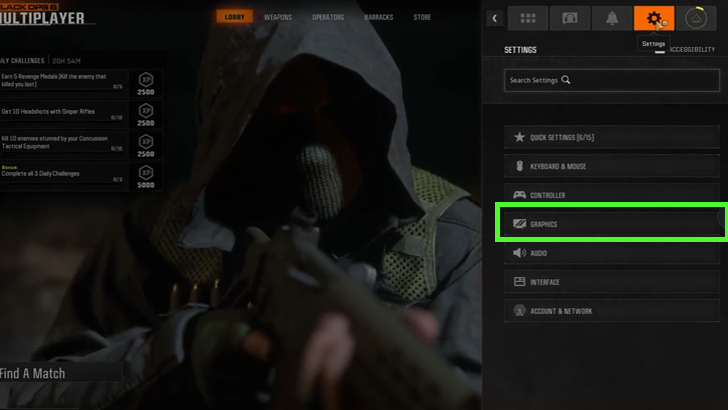Click the Multiplayer title logo
This screenshot has width=728, height=410.
coord(43,19)
